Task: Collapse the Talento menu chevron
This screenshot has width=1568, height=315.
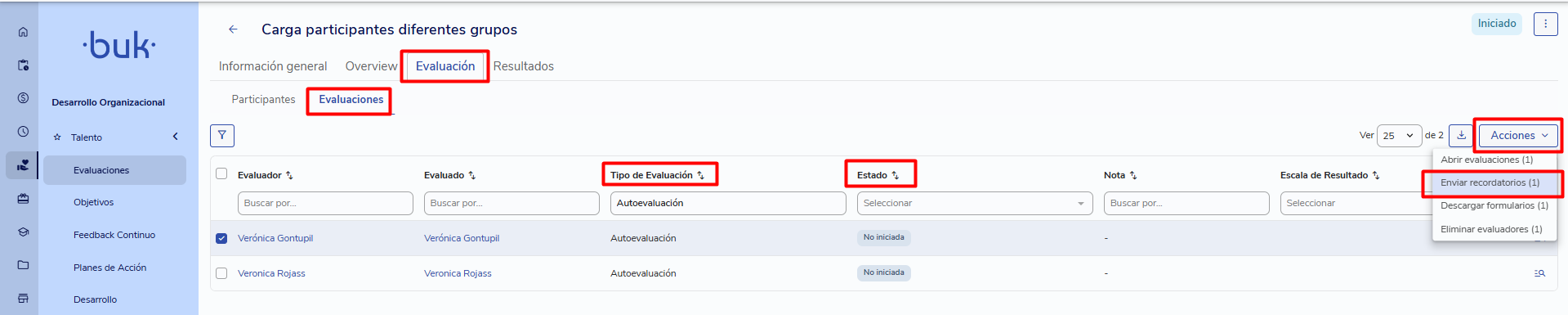Action: point(175,137)
